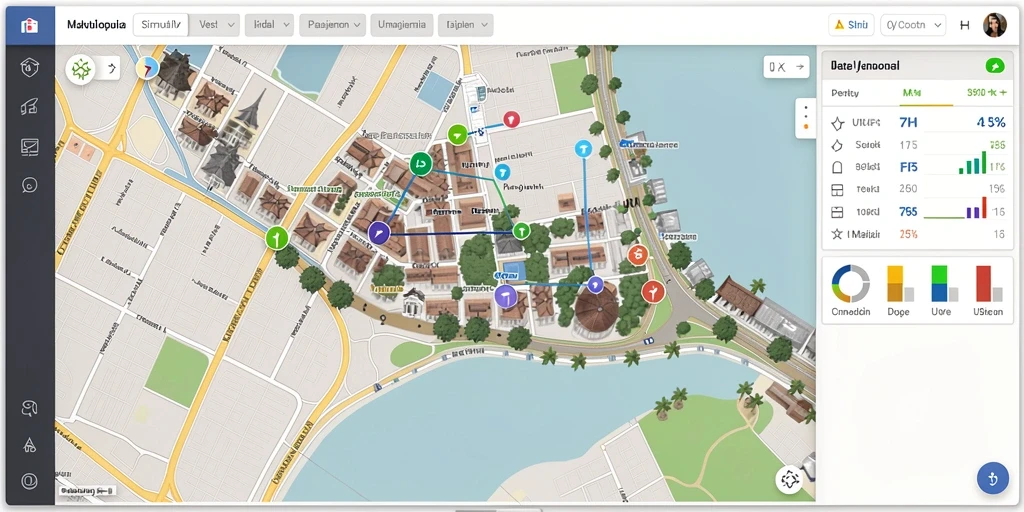
Task: Click the green compass icon on the map
Action: click(x=81, y=69)
